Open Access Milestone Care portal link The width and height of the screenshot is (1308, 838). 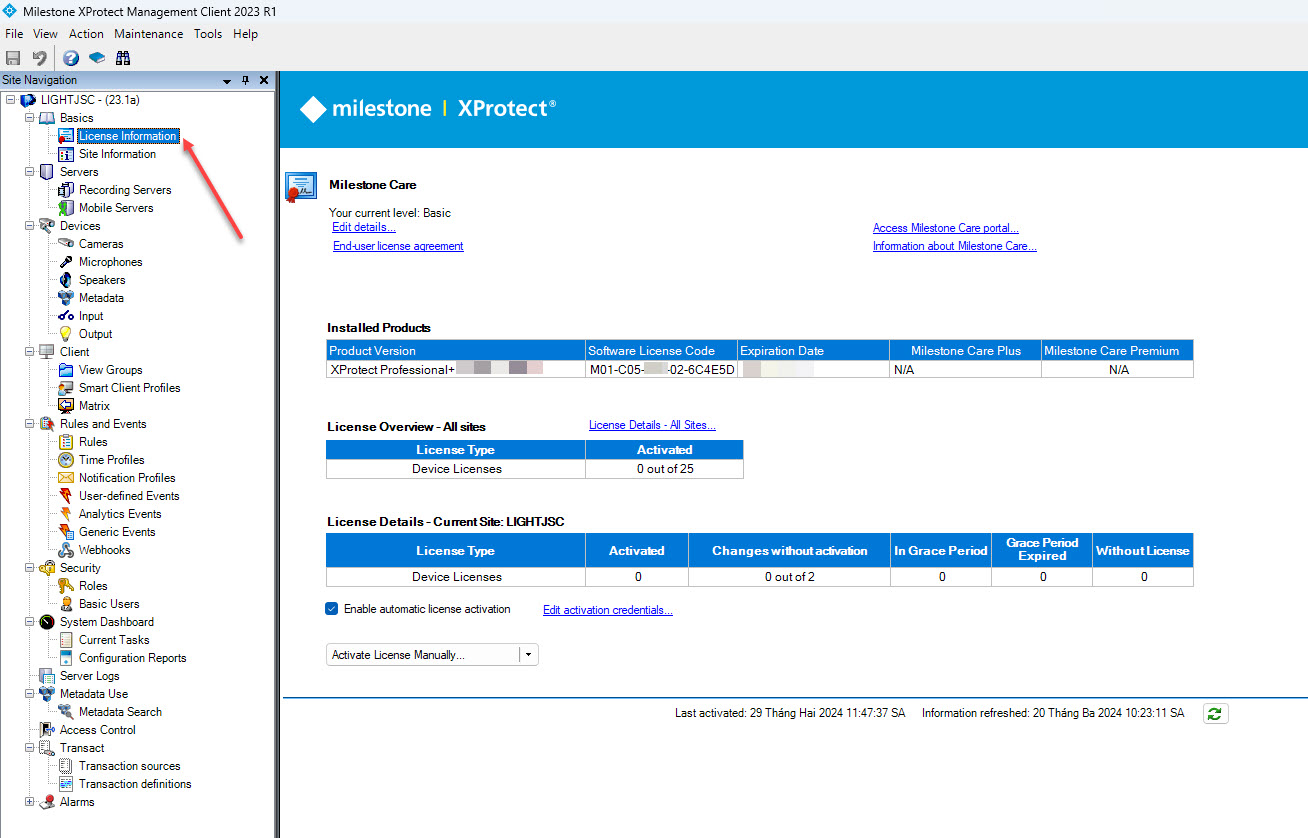(946, 228)
